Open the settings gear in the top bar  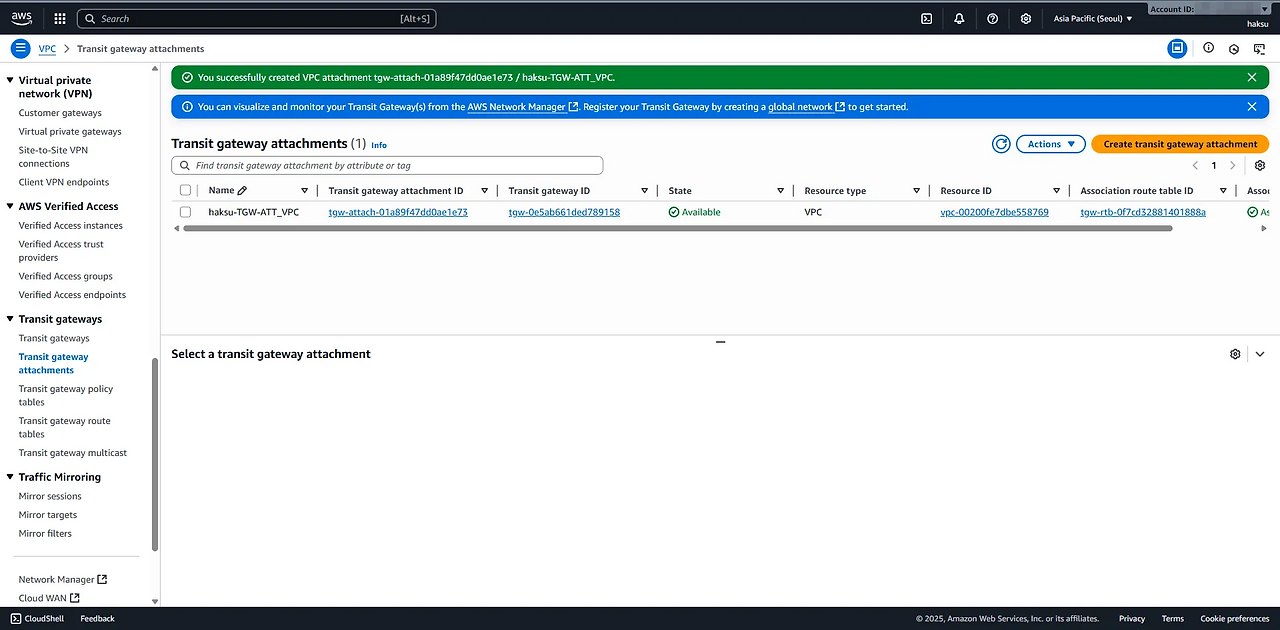1025,18
